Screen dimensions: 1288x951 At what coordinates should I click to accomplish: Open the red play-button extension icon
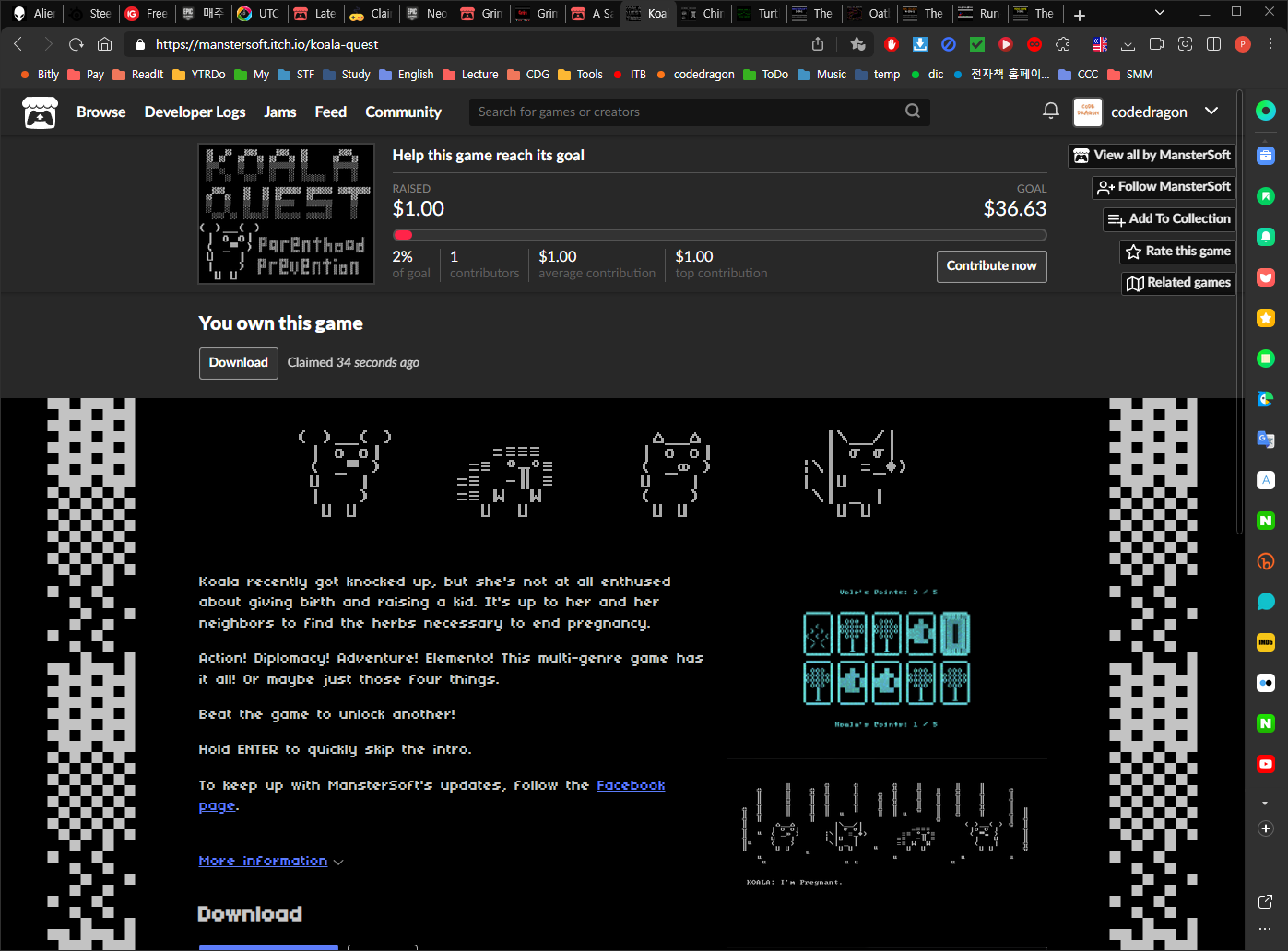(x=1006, y=44)
